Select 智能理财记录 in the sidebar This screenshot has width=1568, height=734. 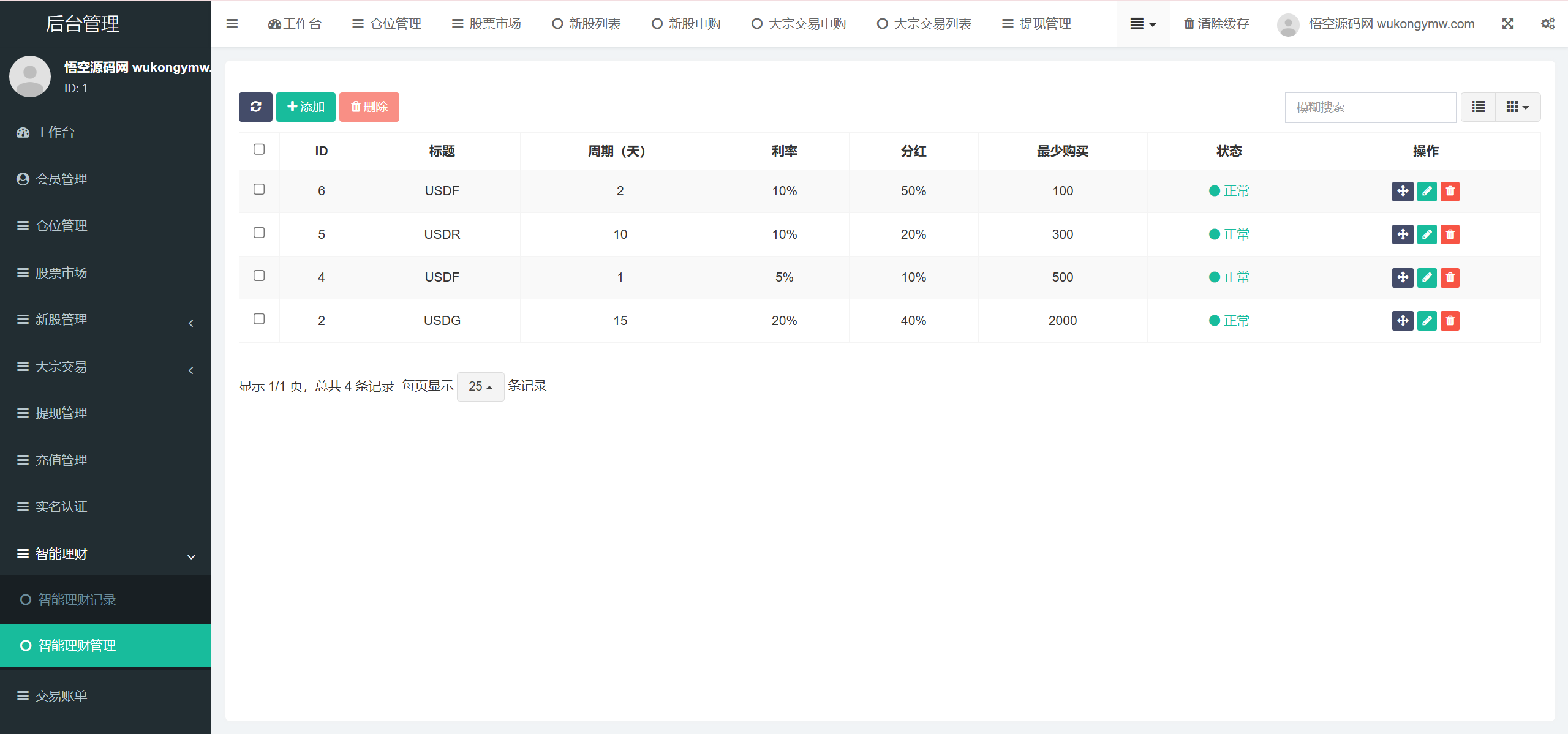tap(77, 600)
